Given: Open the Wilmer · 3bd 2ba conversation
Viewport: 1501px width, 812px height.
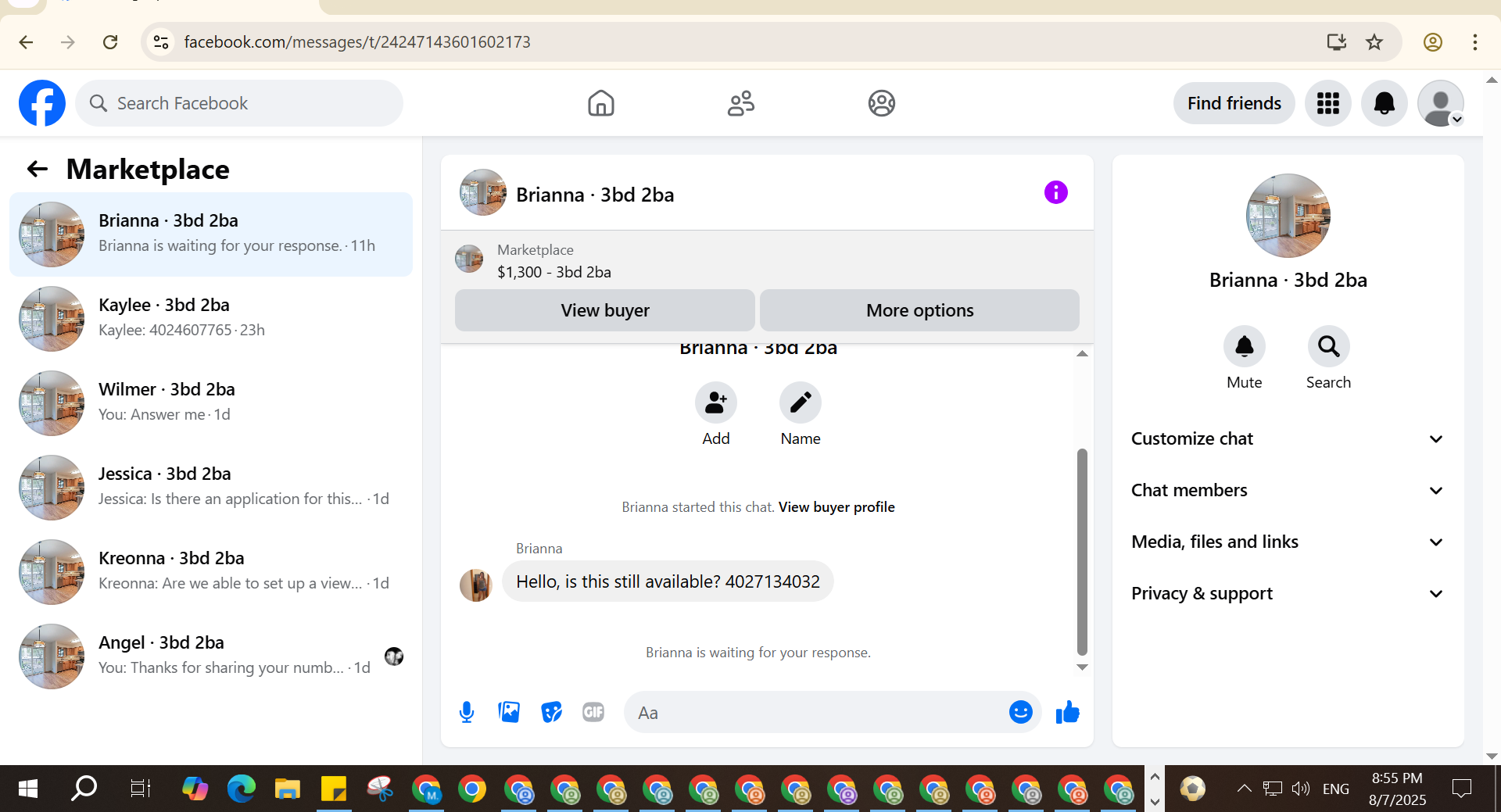Looking at the screenshot, I should [211, 402].
